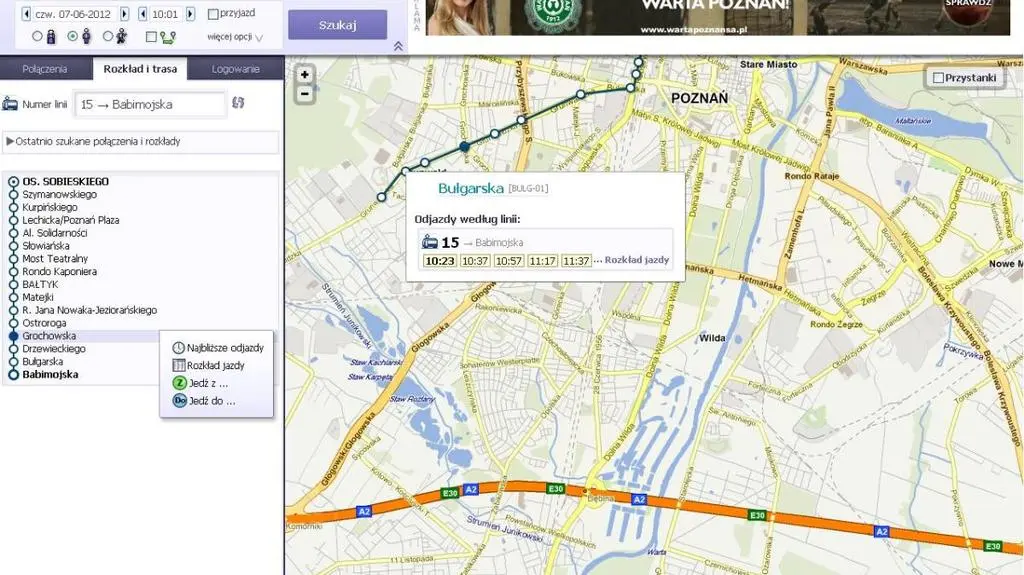Image resolution: width=1024 pixels, height=575 pixels.
Task: Select the 10:37 departure time
Action: (x=475, y=261)
